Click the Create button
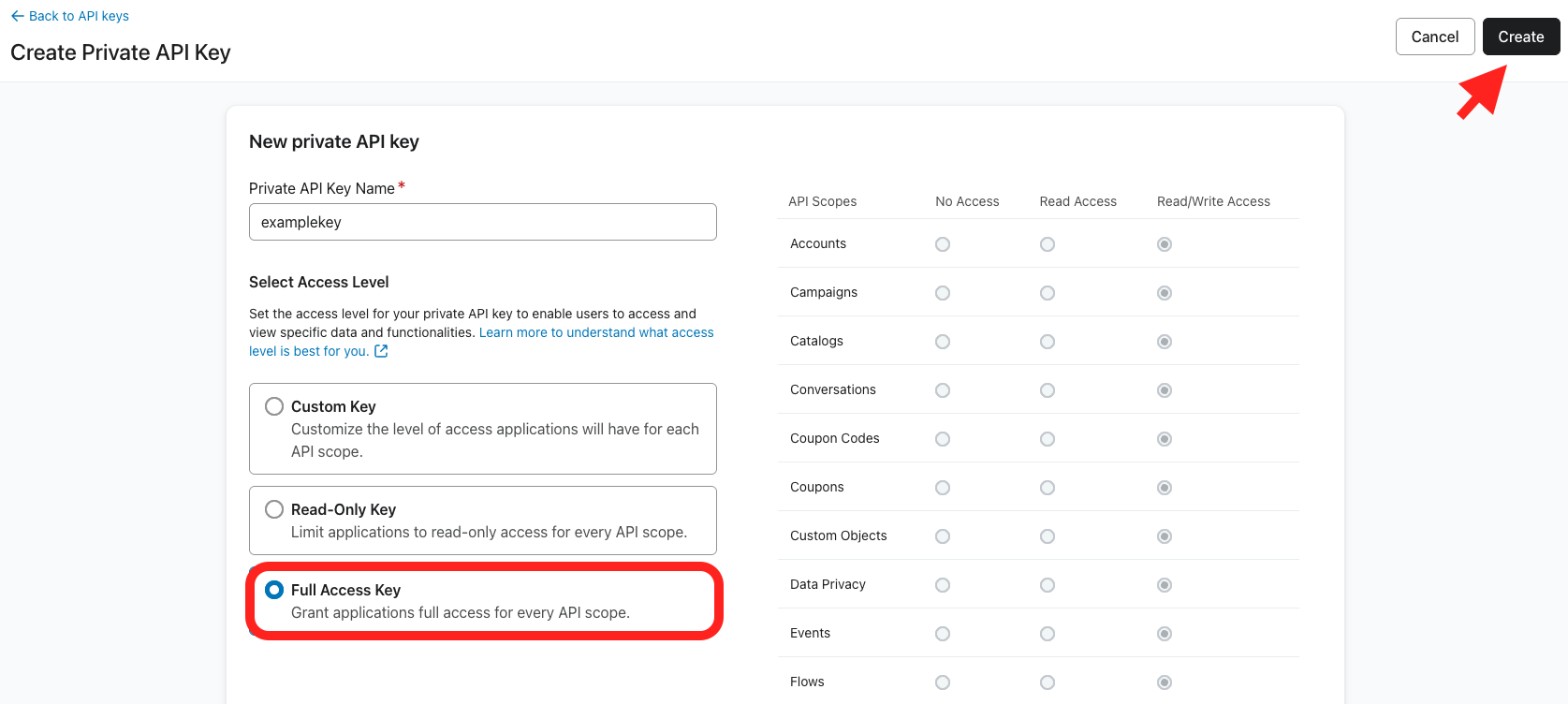 [1521, 37]
